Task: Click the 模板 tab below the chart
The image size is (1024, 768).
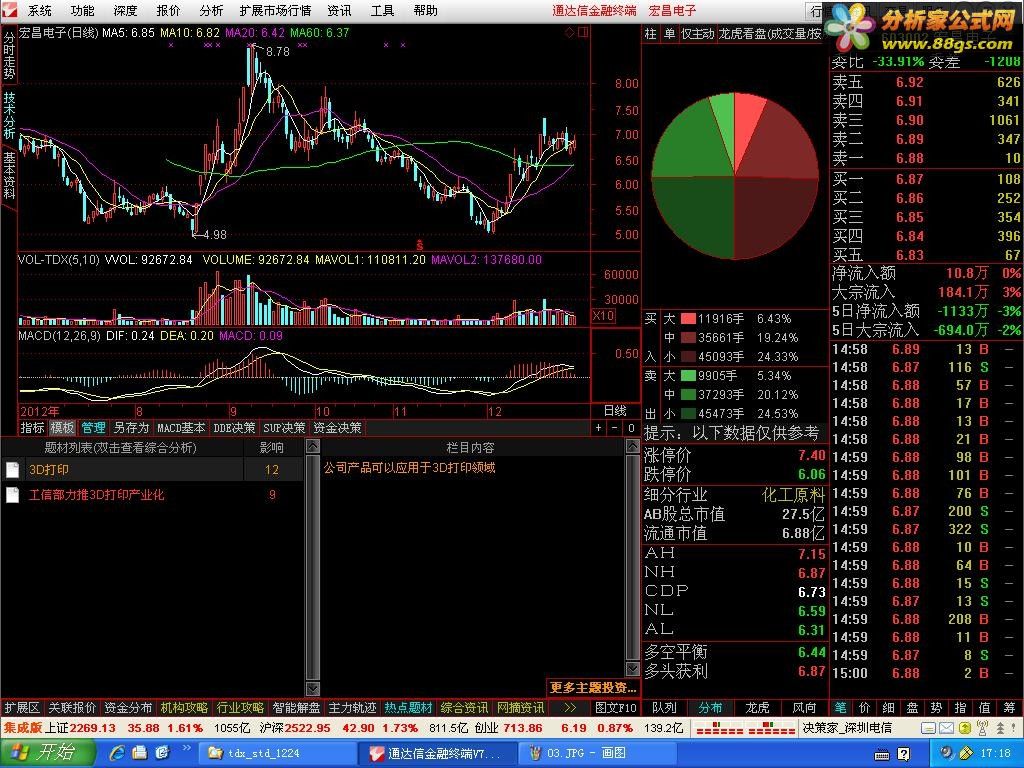Action: tap(62, 428)
